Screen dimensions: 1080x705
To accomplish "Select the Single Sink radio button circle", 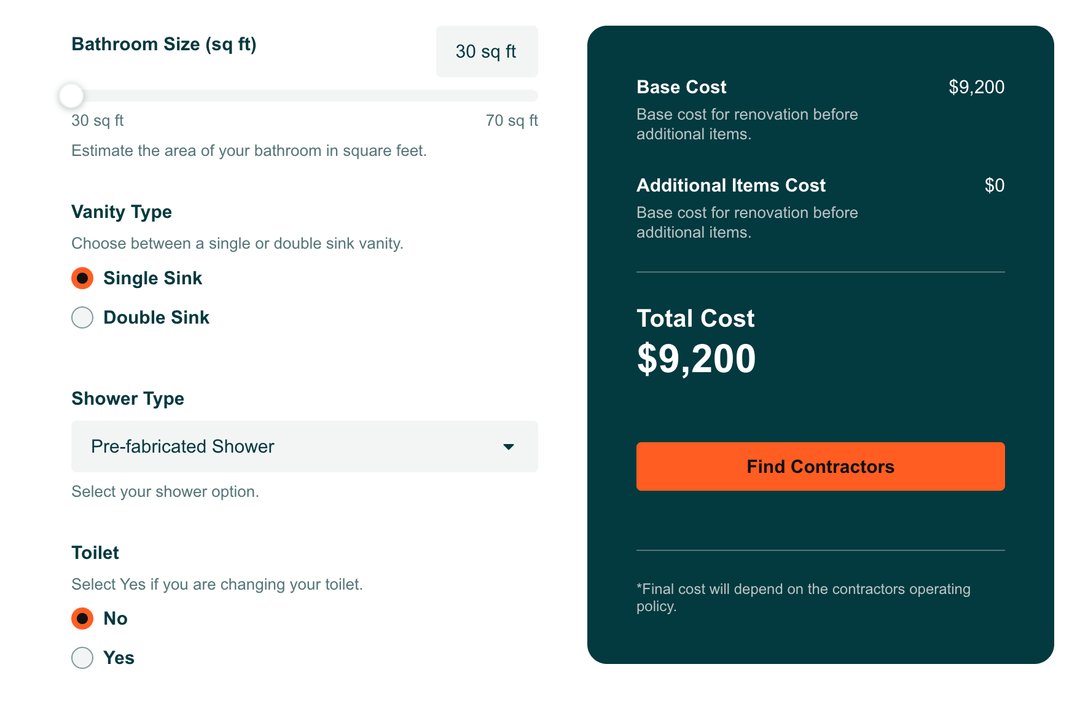I will click(x=82, y=278).
